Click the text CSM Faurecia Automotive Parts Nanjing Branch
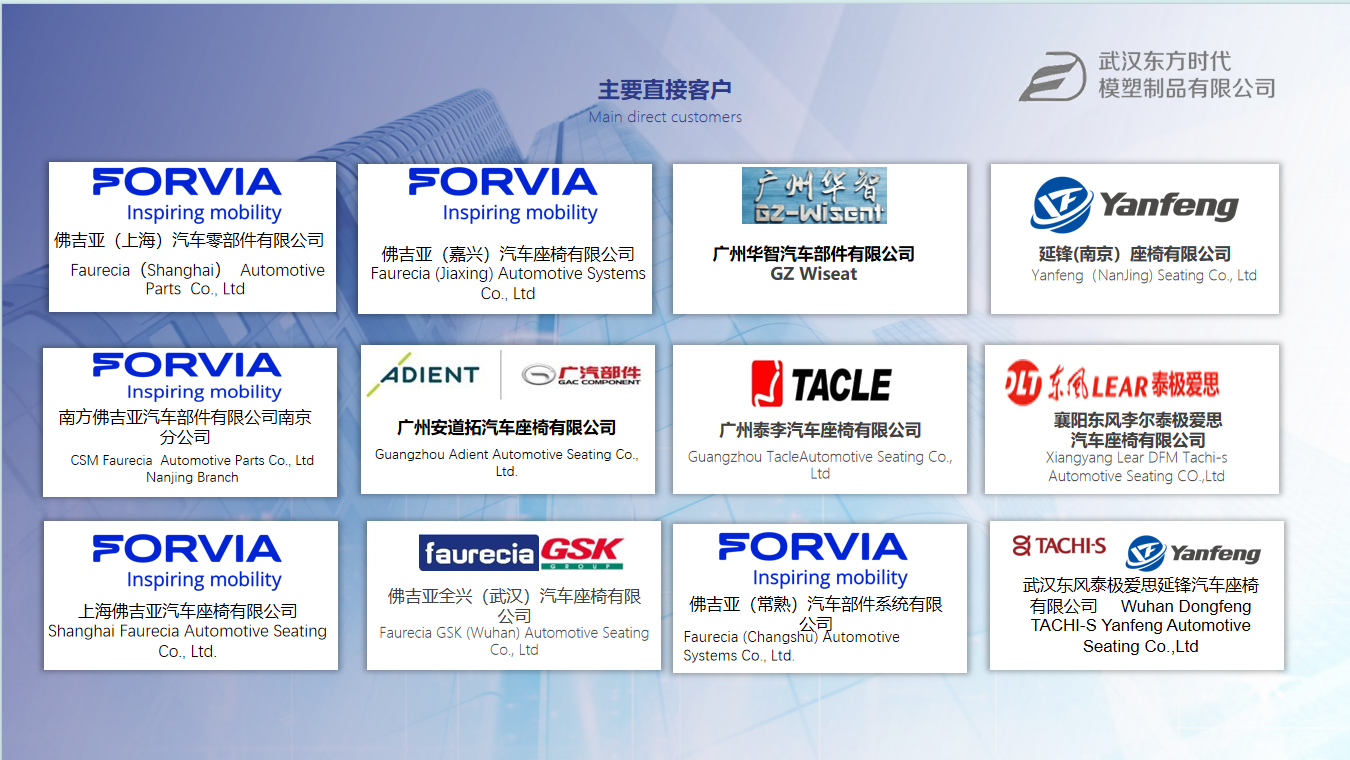1350x760 pixels. point(192,469)
